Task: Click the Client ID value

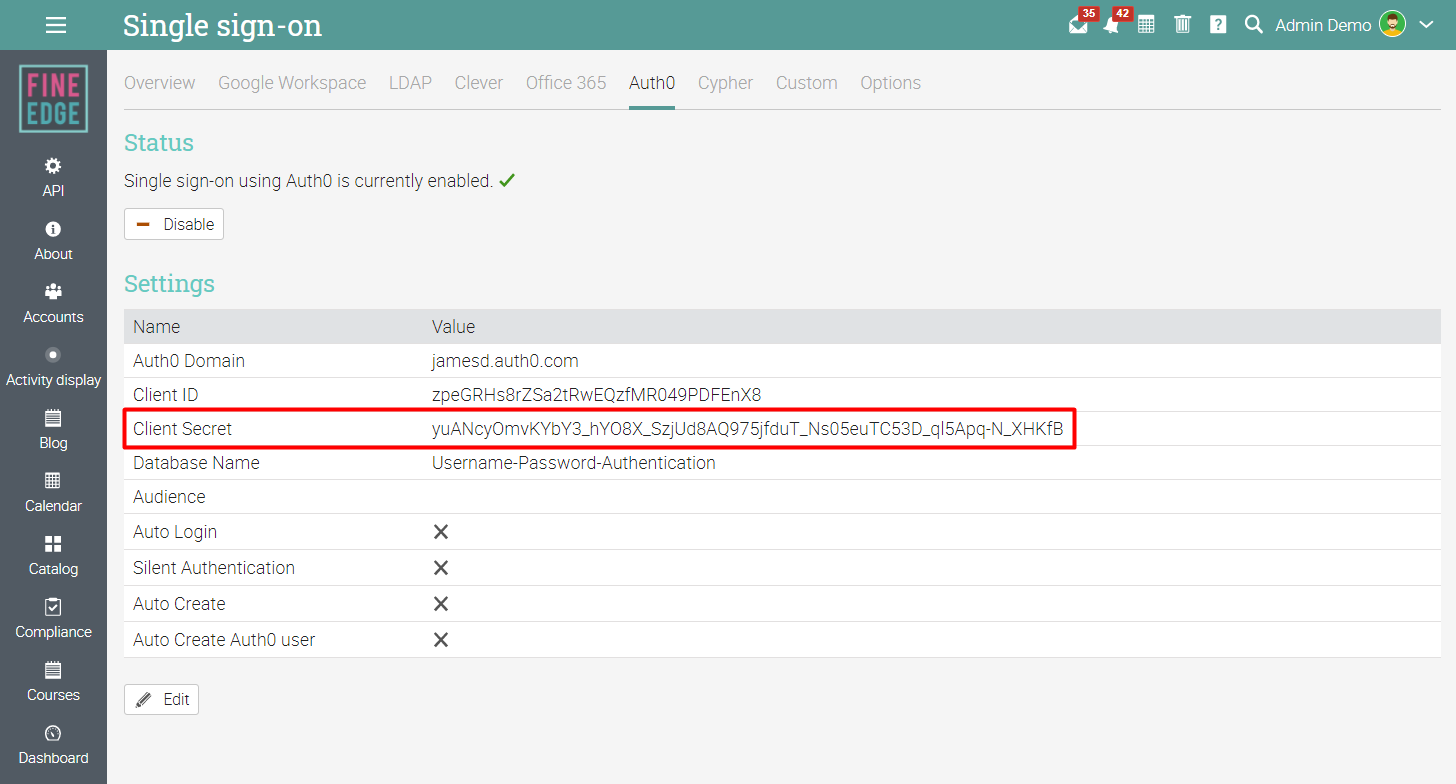Action: click(x=596, y=395)
